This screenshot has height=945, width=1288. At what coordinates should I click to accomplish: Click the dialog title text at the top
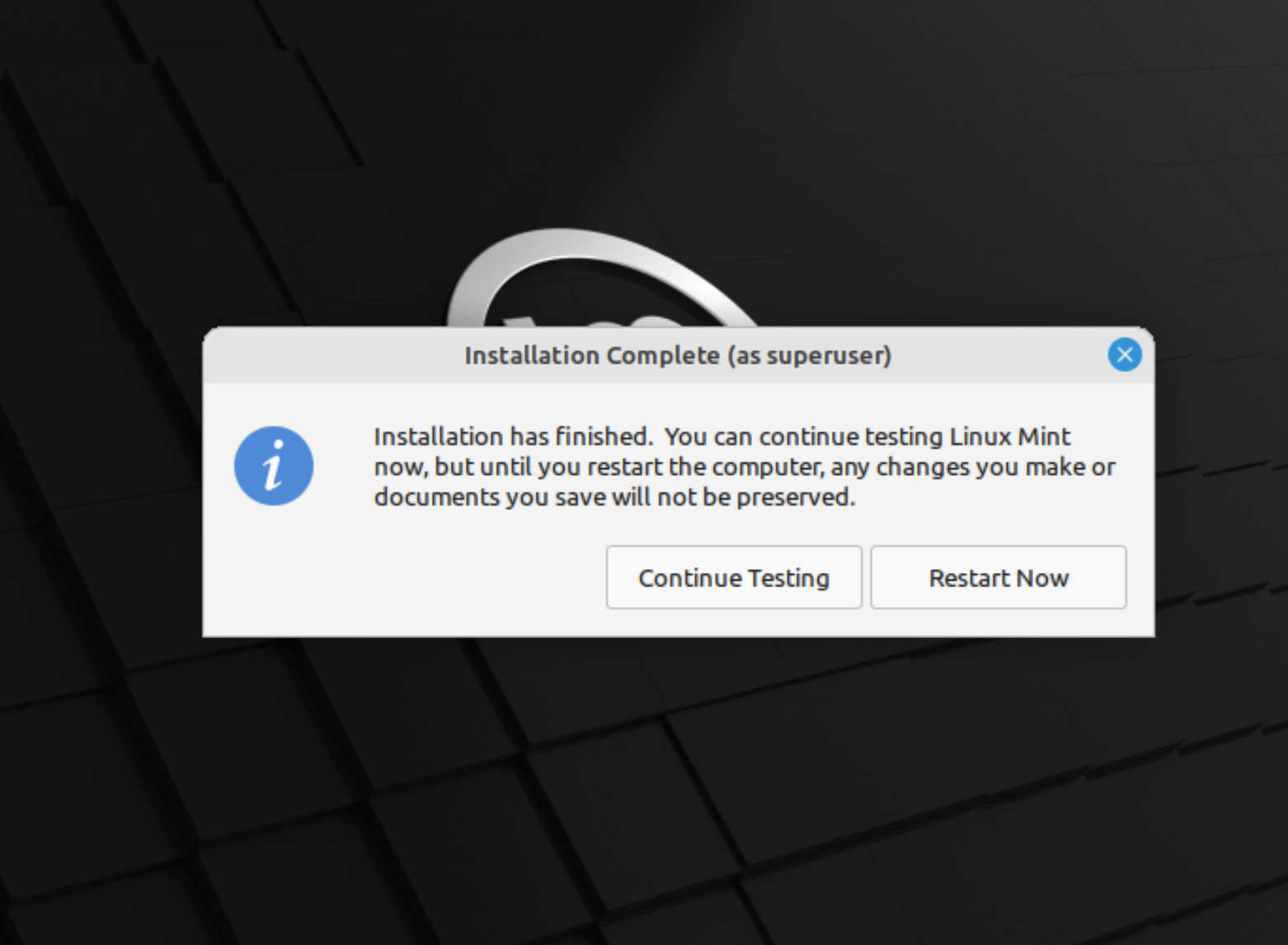(676, 355)
